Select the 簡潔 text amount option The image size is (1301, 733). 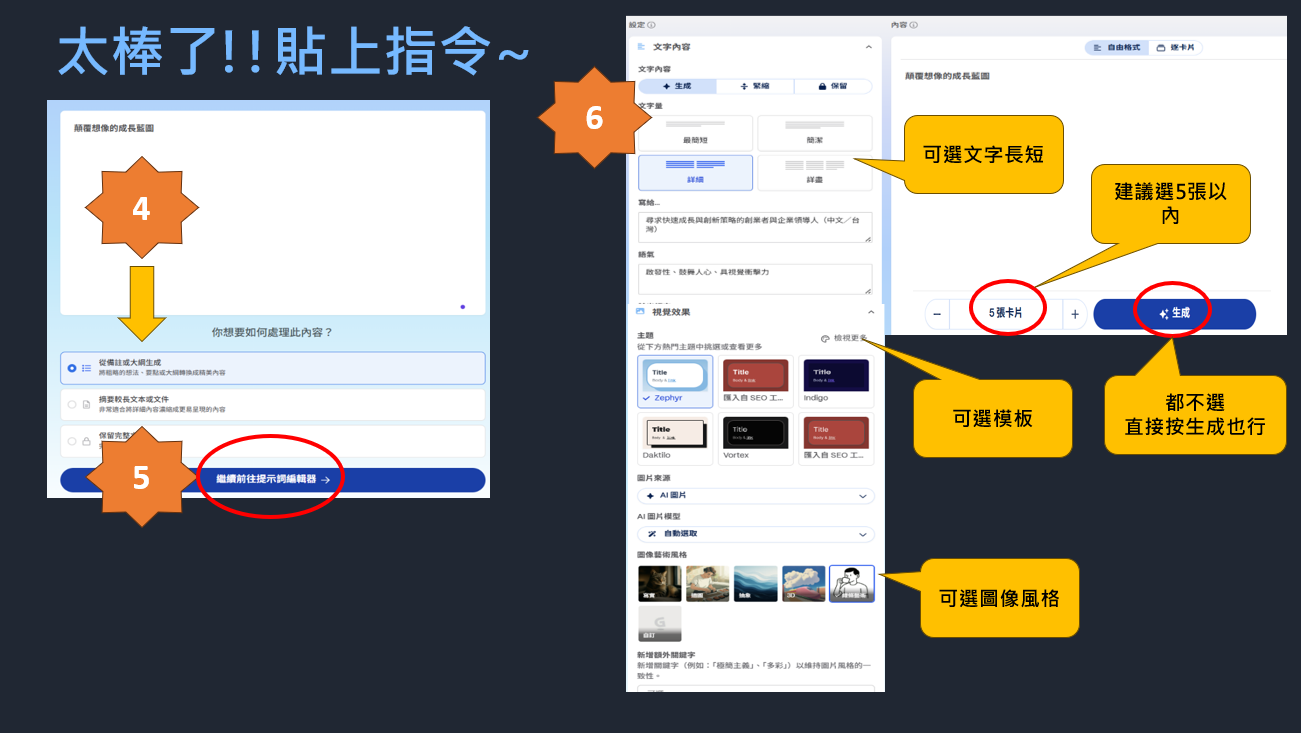pyautogui.click(x=814, y=133)
